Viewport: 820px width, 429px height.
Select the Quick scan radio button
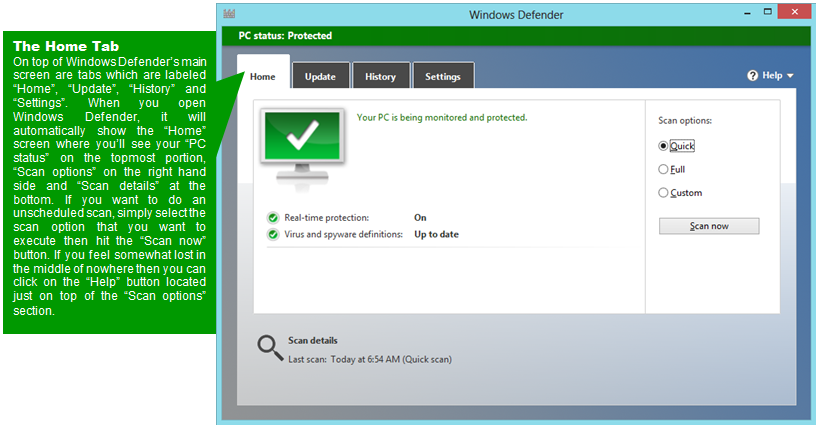[x=663, y=146]
